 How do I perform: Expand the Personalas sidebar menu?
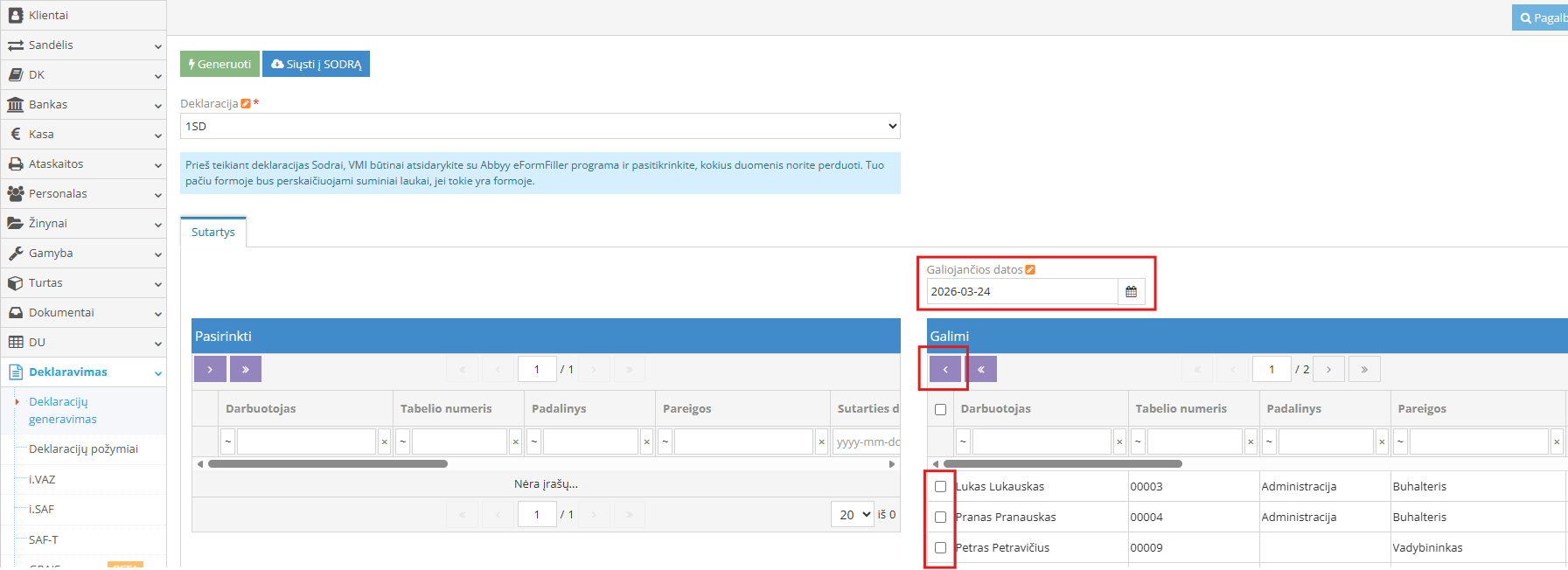pos(83,194)
